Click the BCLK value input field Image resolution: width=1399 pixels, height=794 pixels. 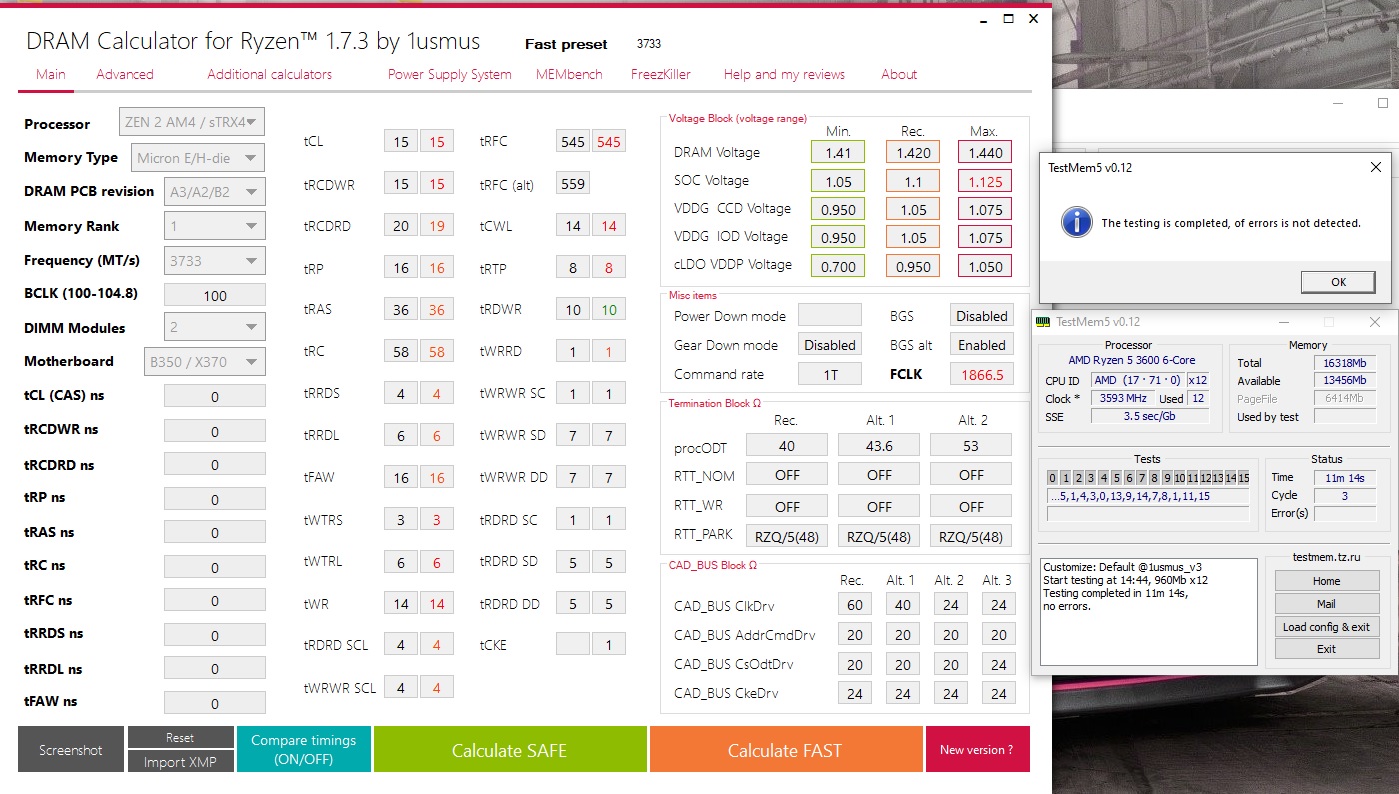point(215,295)
